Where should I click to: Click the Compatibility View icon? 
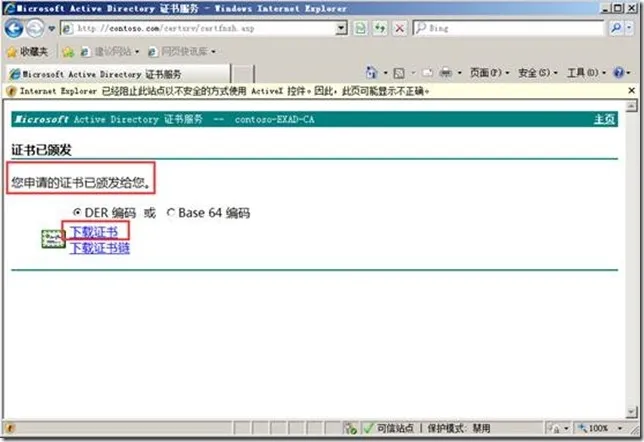click(x=361, y=28)
